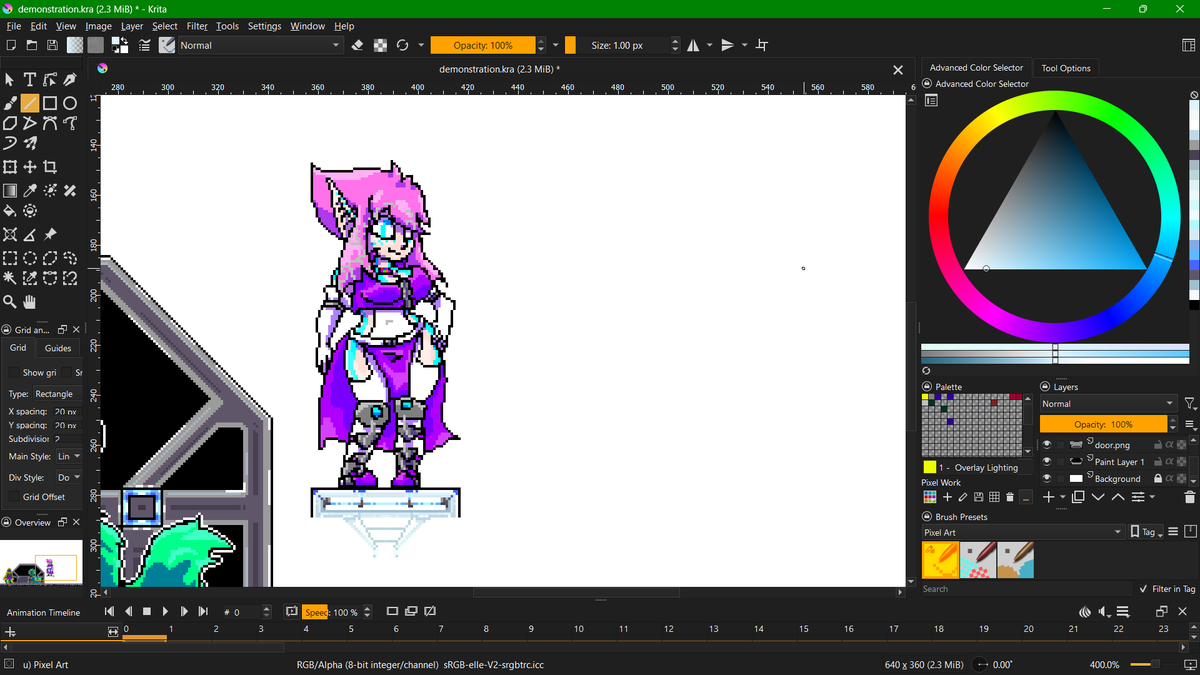The image size is (1200, 675).
Task: Switch to the Tool Options tab
Action: tap(1066, 68)
